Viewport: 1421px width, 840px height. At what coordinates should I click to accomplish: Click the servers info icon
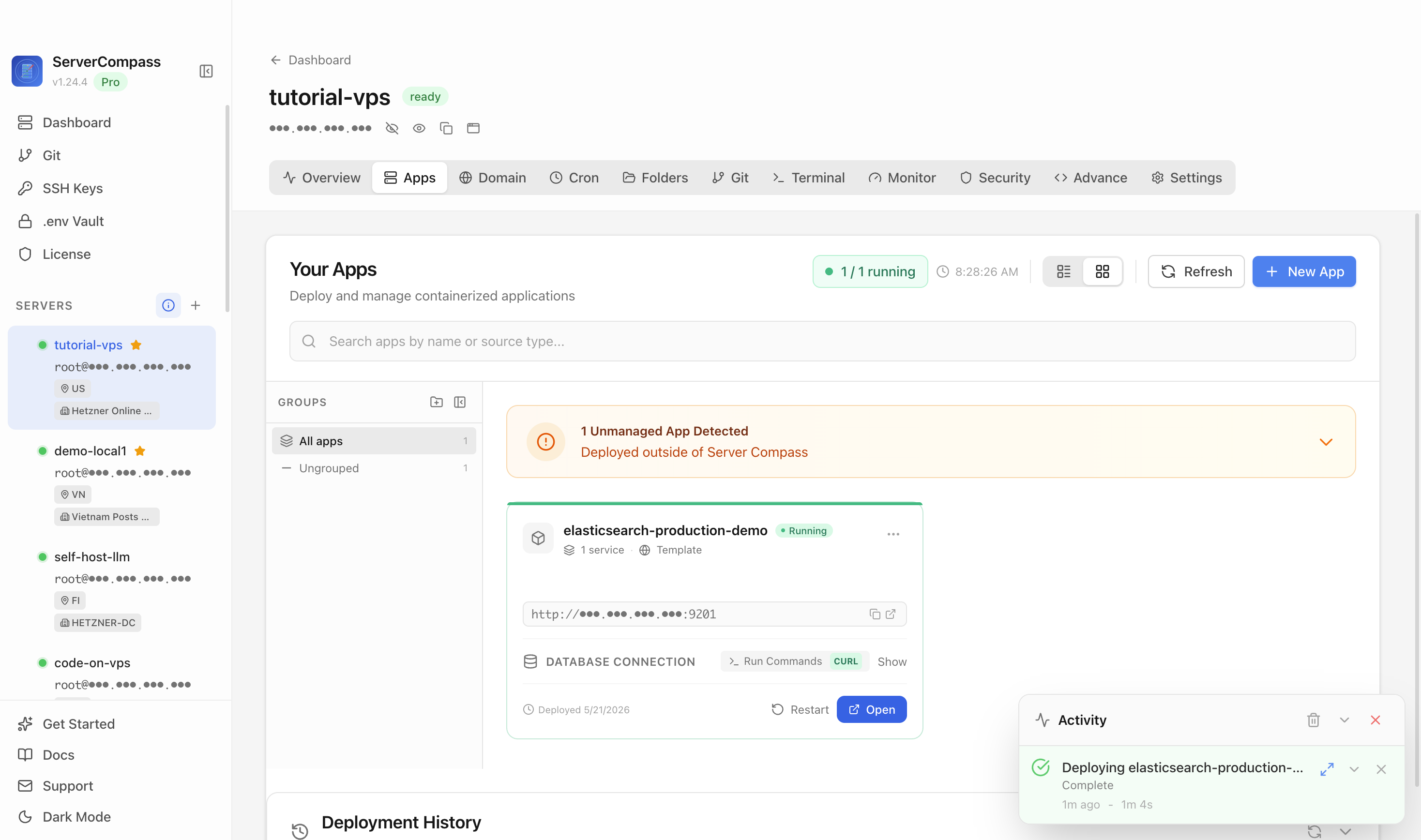168,306
